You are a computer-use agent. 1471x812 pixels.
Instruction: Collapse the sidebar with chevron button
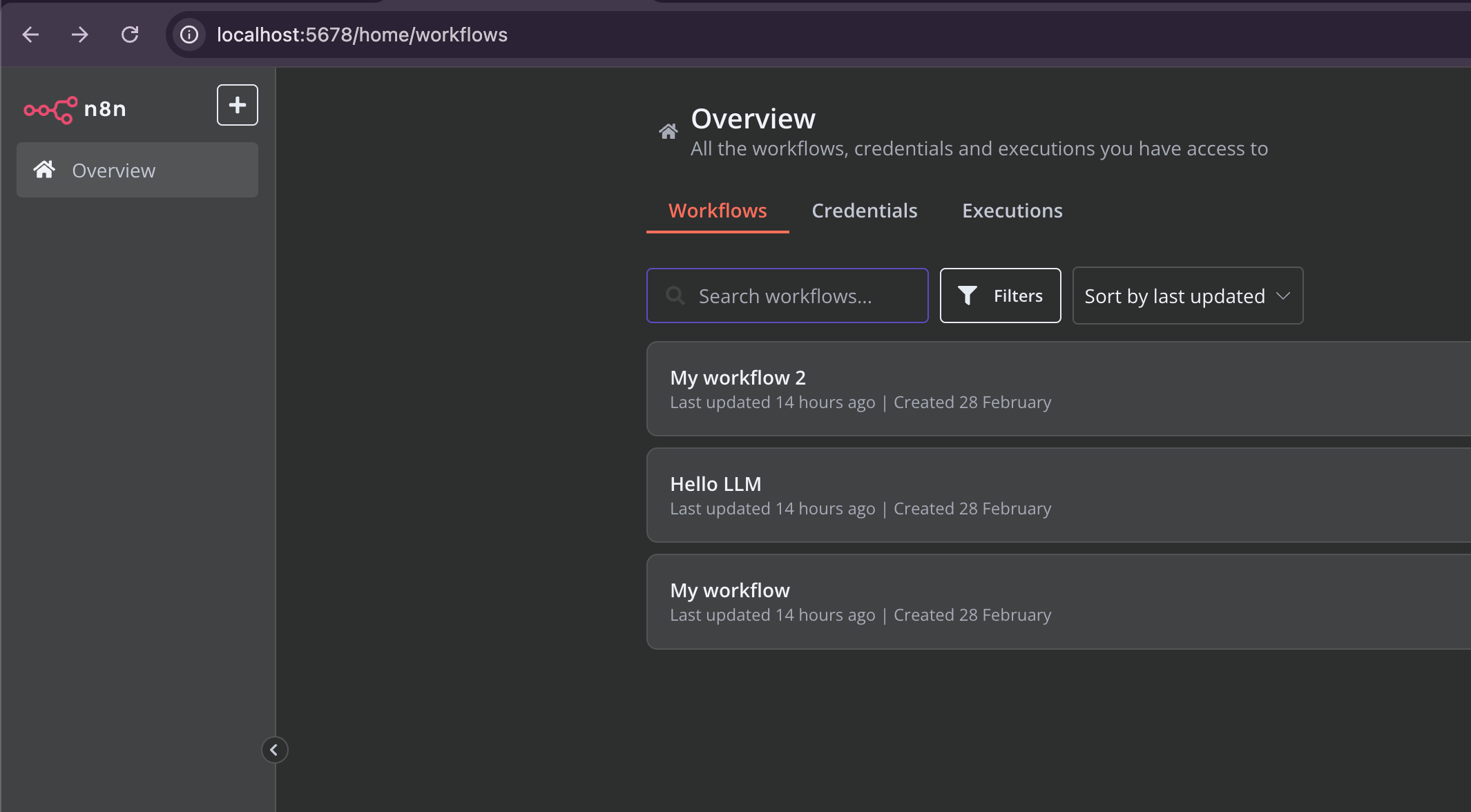coord(274,750)
